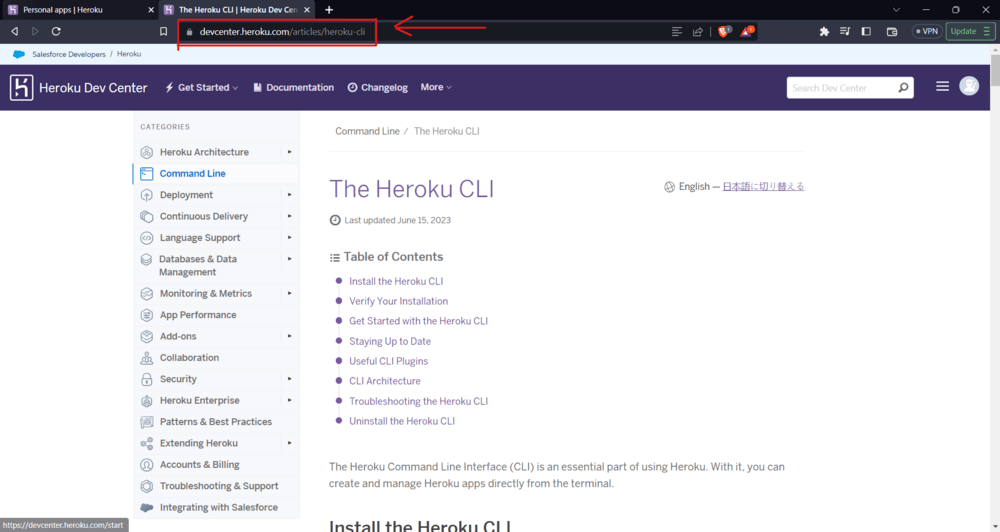Switch language with the Japanese link
Viewport: 1000px width, 532px height.
click(763, 186)
